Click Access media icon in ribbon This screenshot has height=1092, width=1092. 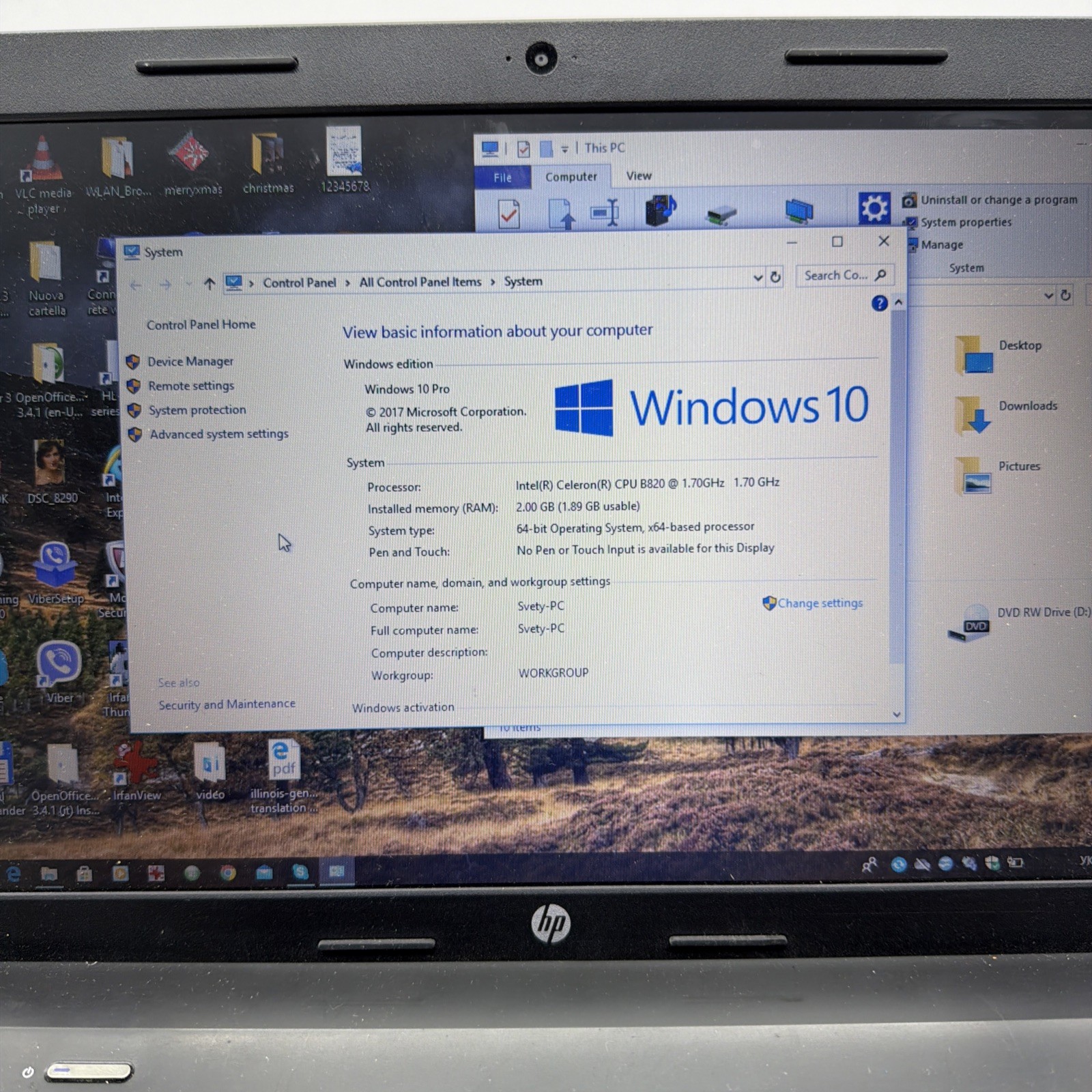tap(660, 210)
